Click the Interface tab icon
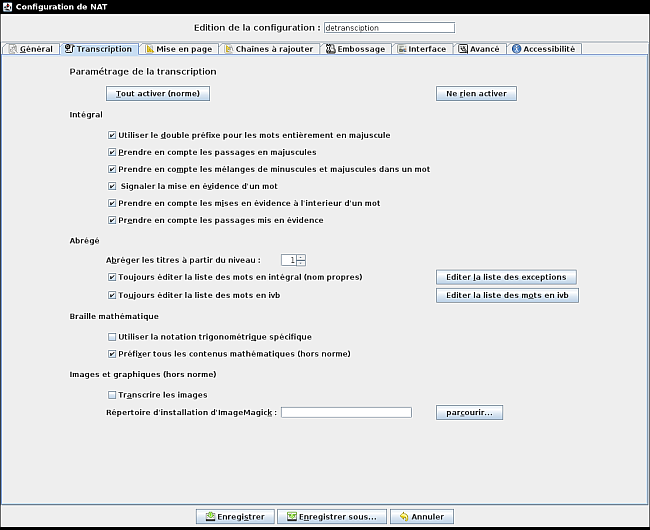 (401, 48)
